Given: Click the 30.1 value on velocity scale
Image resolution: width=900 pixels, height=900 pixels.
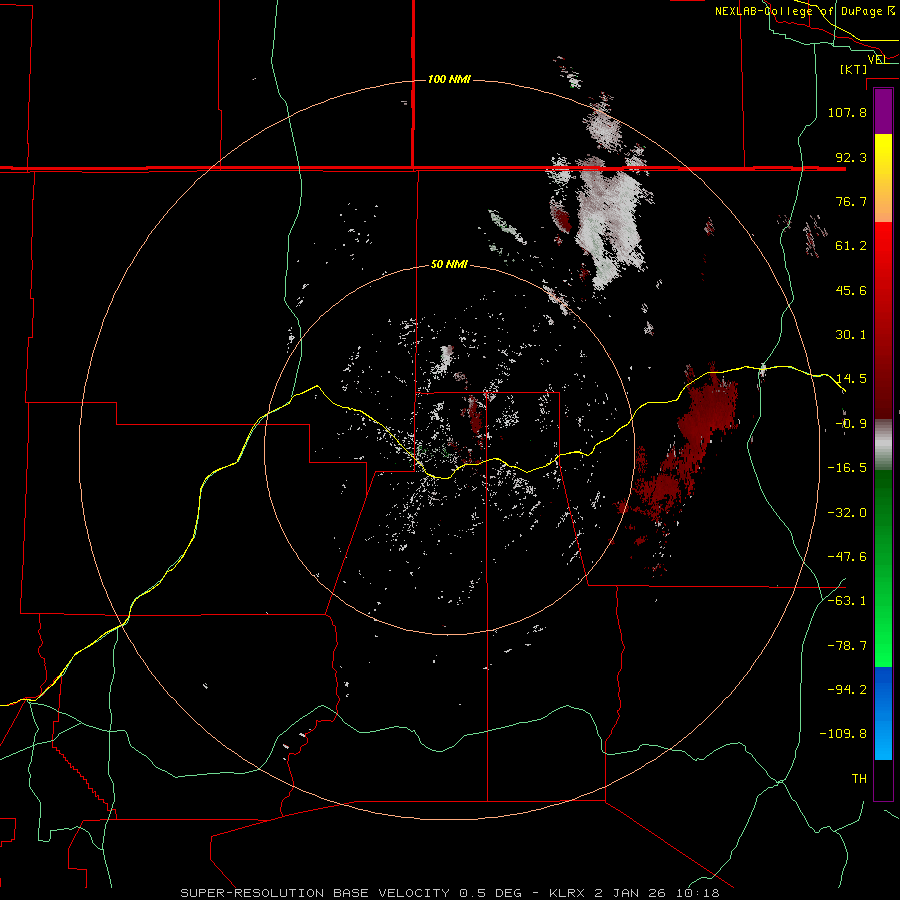Looking at the screenshot, I should click(851, 335).
